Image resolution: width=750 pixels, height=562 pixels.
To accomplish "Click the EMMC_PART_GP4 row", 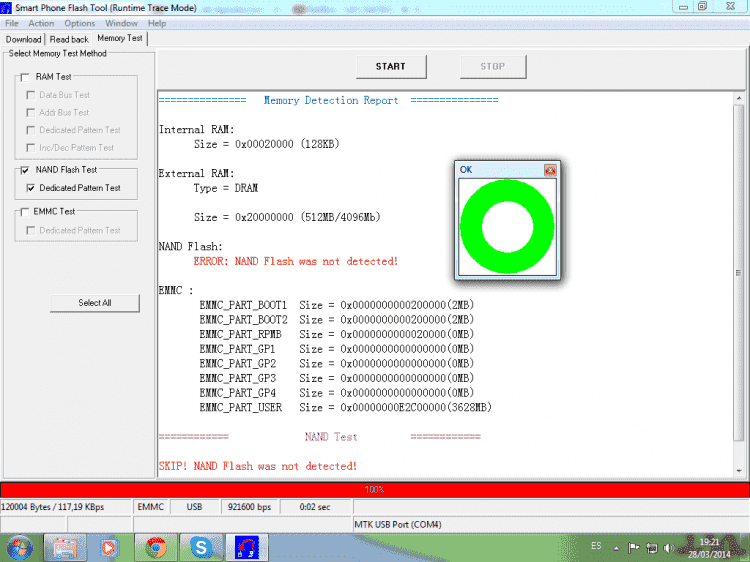I will (337, 393).
